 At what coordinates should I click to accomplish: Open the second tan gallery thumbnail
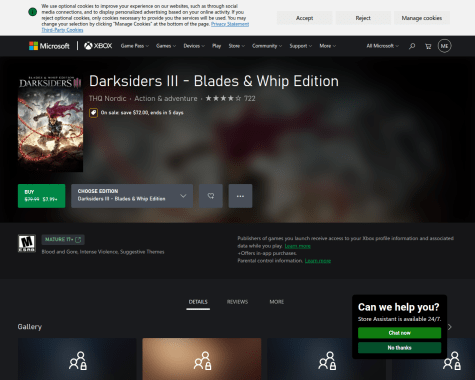coord(202,359)
